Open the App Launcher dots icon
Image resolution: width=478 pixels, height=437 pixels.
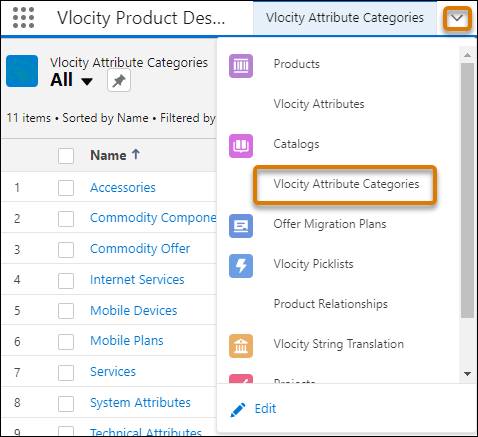point(23,17)
